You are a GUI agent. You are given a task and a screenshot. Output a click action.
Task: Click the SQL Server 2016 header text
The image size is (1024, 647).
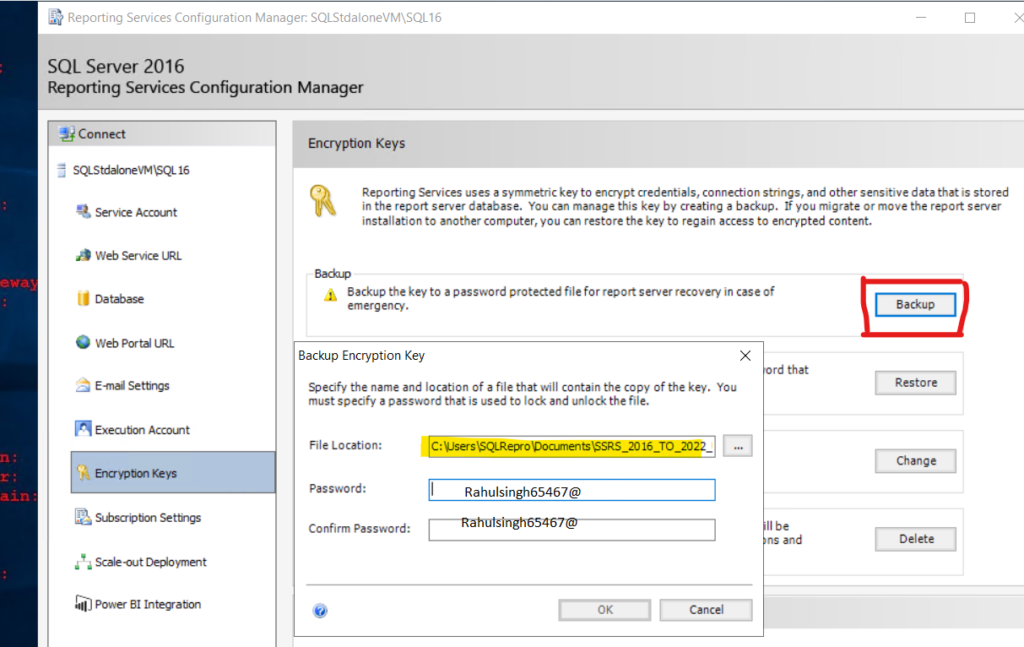116,66
